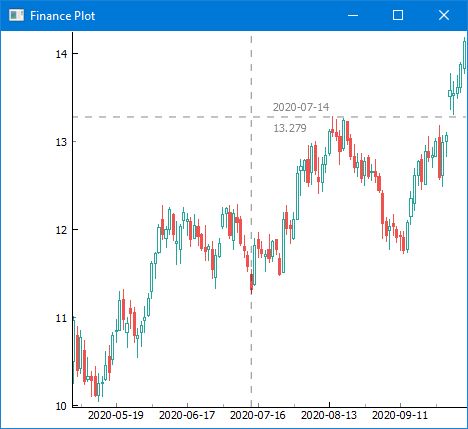Click the x-axis date 2020-05-19
468x429 pixels.
tap(116, 415)
